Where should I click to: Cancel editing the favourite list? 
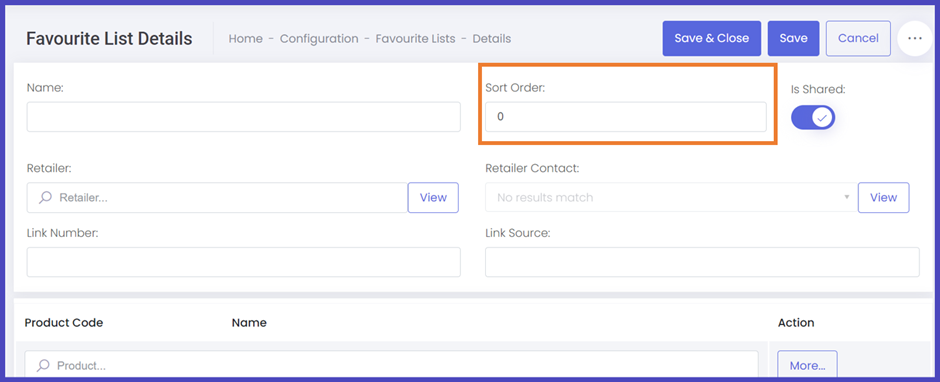pos(858,38)
